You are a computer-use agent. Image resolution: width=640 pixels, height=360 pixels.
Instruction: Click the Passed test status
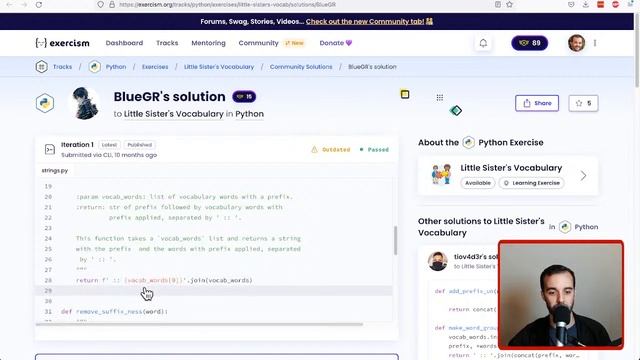click(374, 150)
